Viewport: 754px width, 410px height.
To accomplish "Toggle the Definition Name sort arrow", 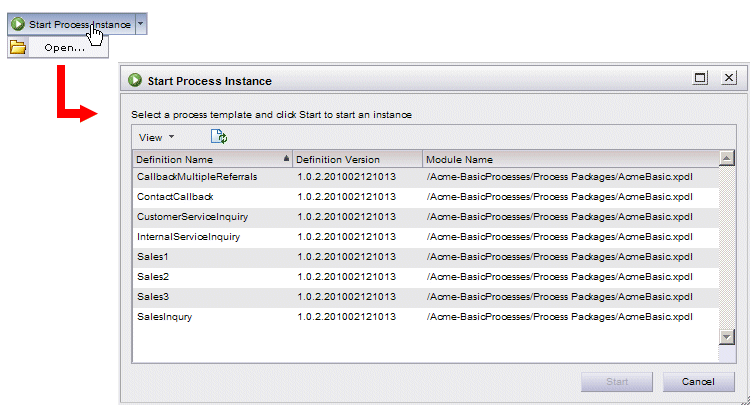I will pos(287,158).
